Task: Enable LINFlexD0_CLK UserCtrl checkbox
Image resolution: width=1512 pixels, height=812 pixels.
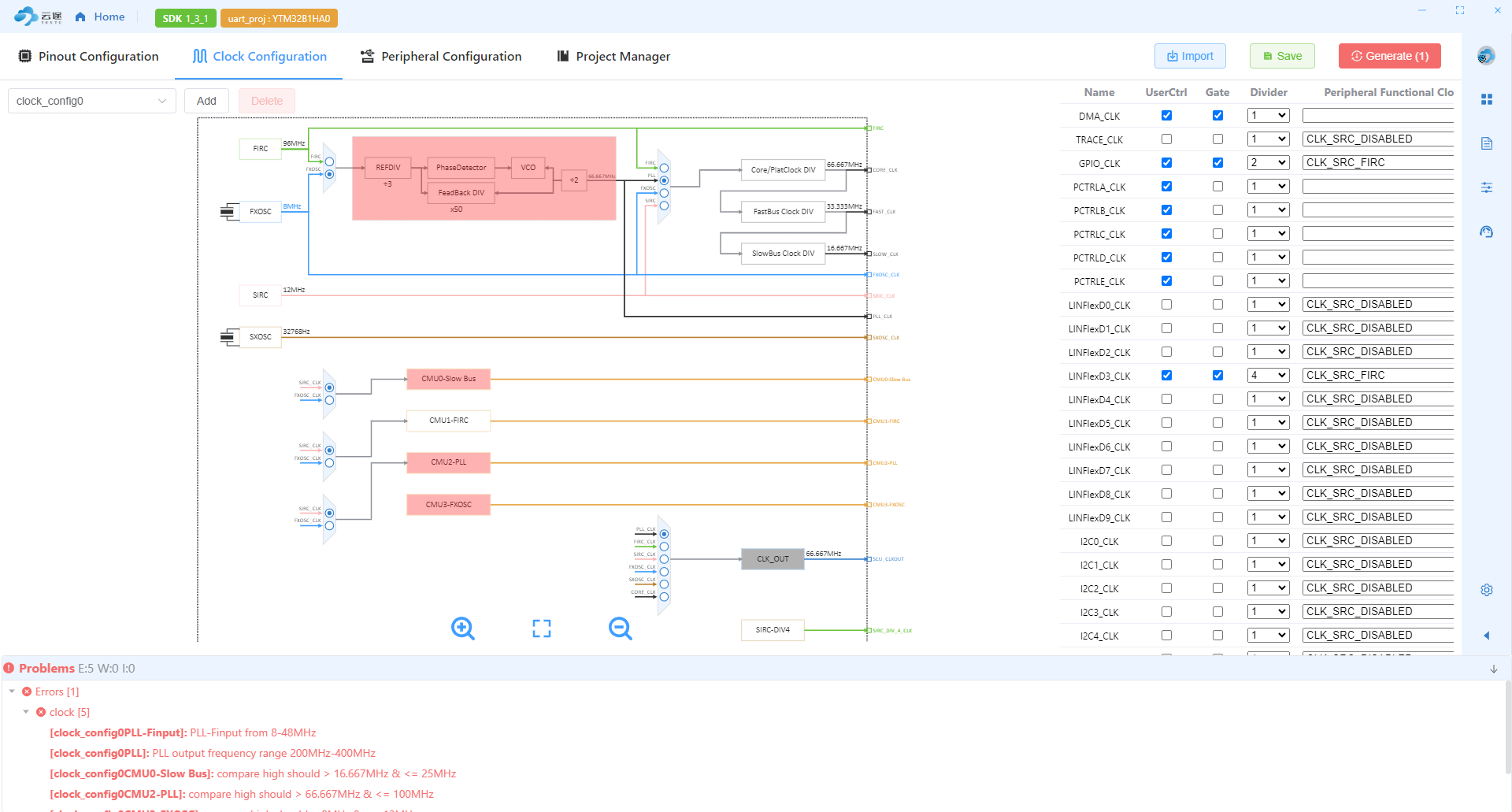Action: pos(1166,305)
